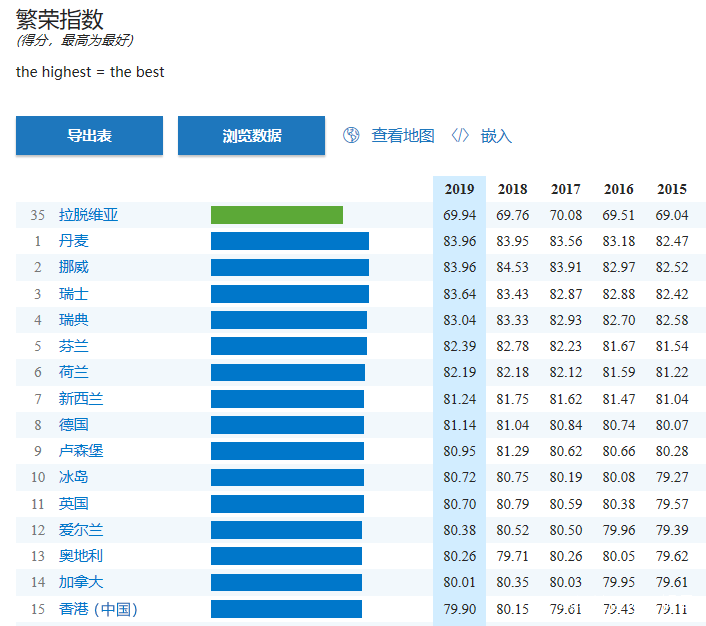Open the 新西兰 country link

[81, 399]
